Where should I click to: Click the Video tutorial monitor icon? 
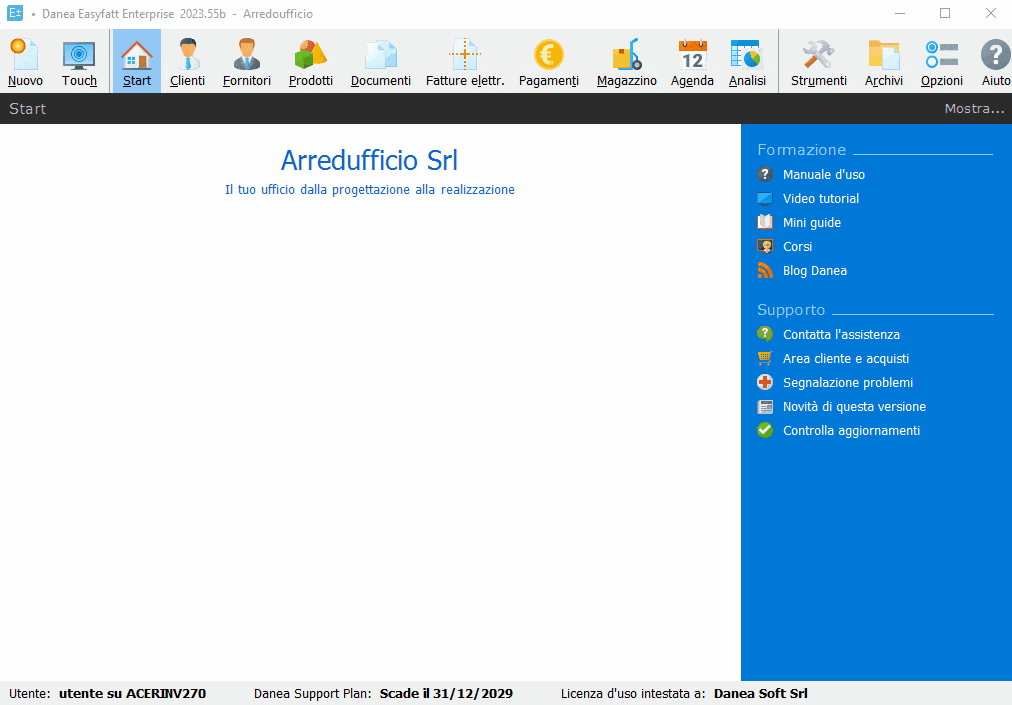(x=765, y=198)
